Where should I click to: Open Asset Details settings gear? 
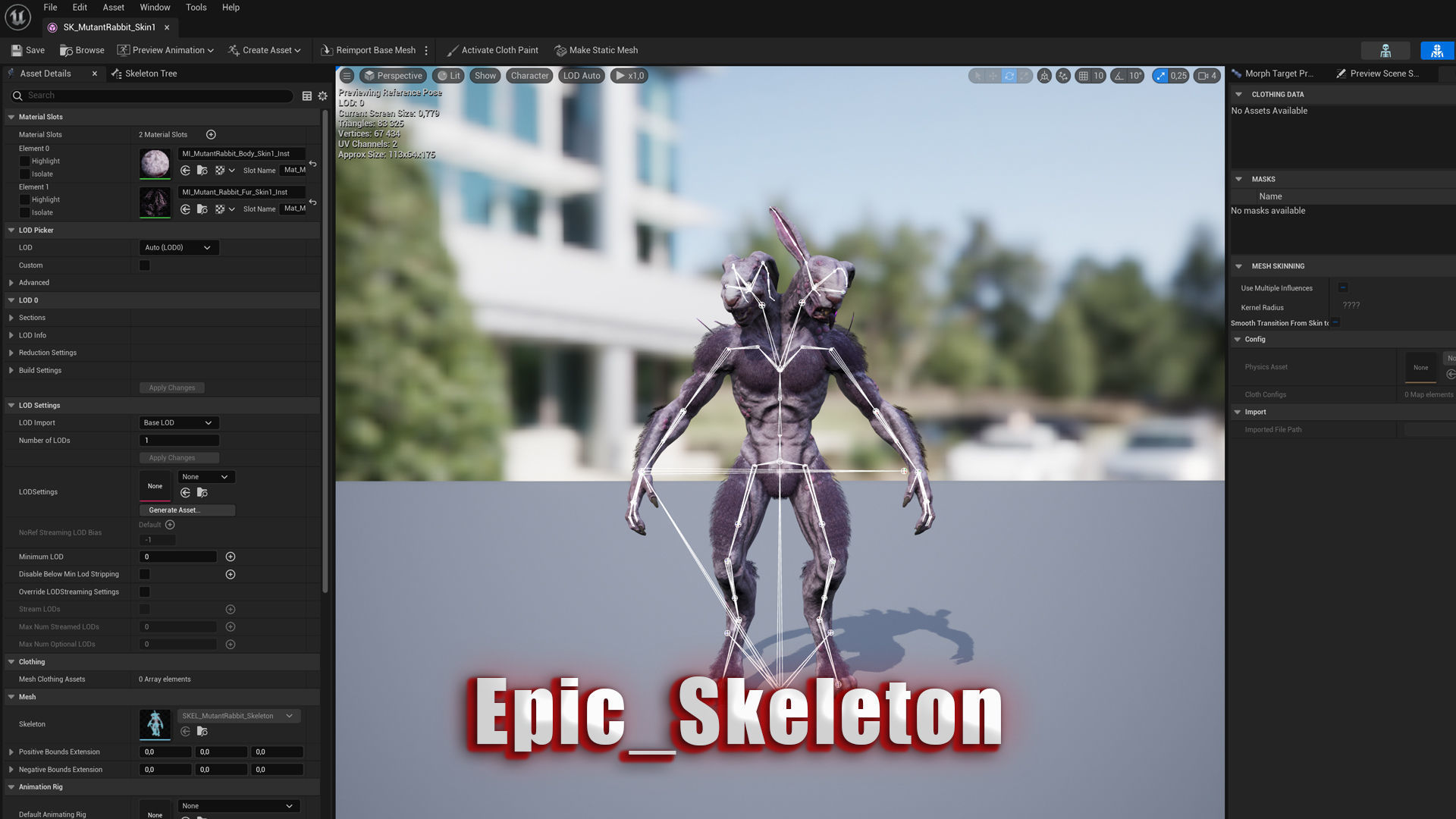(322, 96)
